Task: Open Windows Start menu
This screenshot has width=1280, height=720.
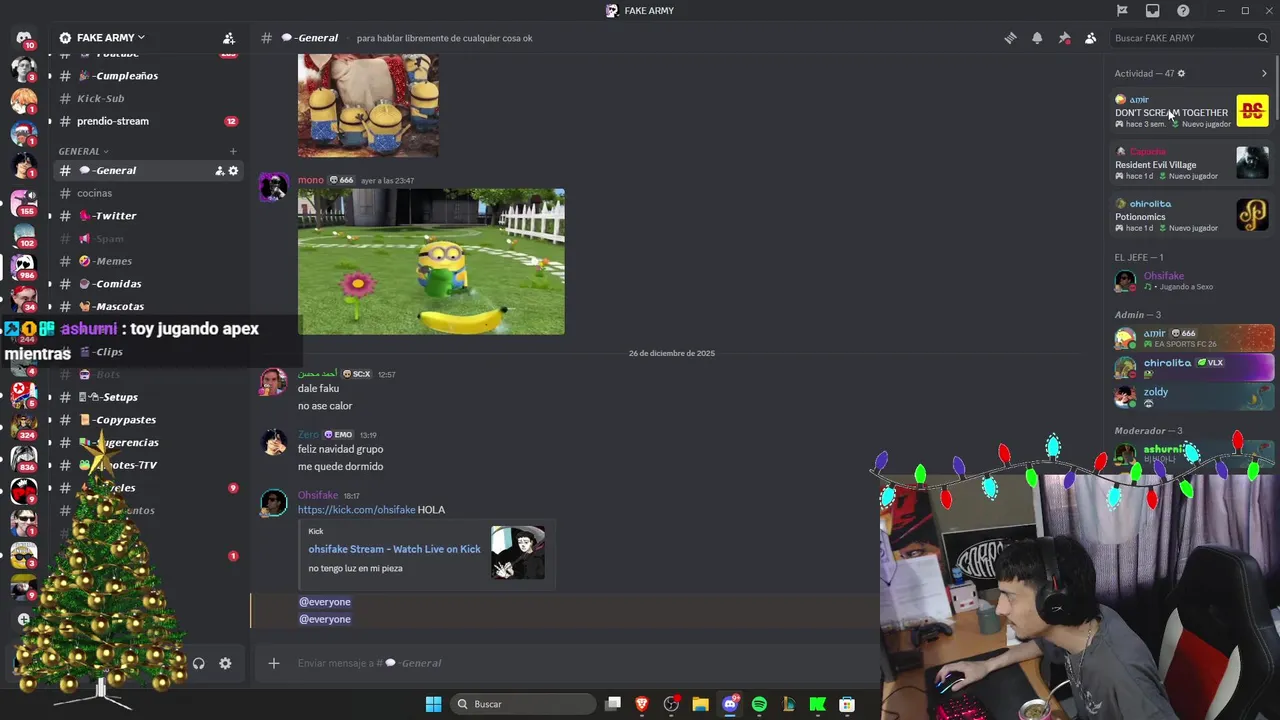Action: (433, 704)
